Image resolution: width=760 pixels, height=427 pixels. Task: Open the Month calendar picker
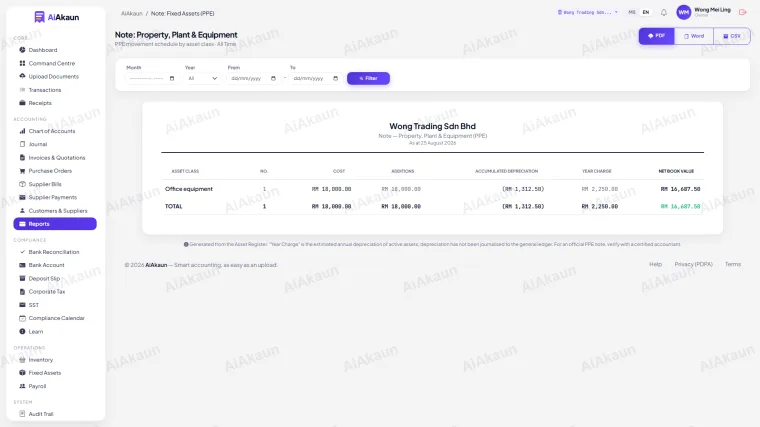click(172, 79)
